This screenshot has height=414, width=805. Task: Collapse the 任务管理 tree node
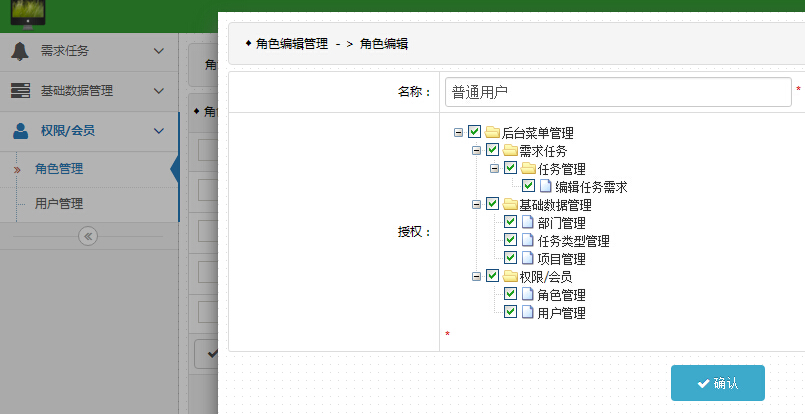pyautogui.click(x=494, y=168)
